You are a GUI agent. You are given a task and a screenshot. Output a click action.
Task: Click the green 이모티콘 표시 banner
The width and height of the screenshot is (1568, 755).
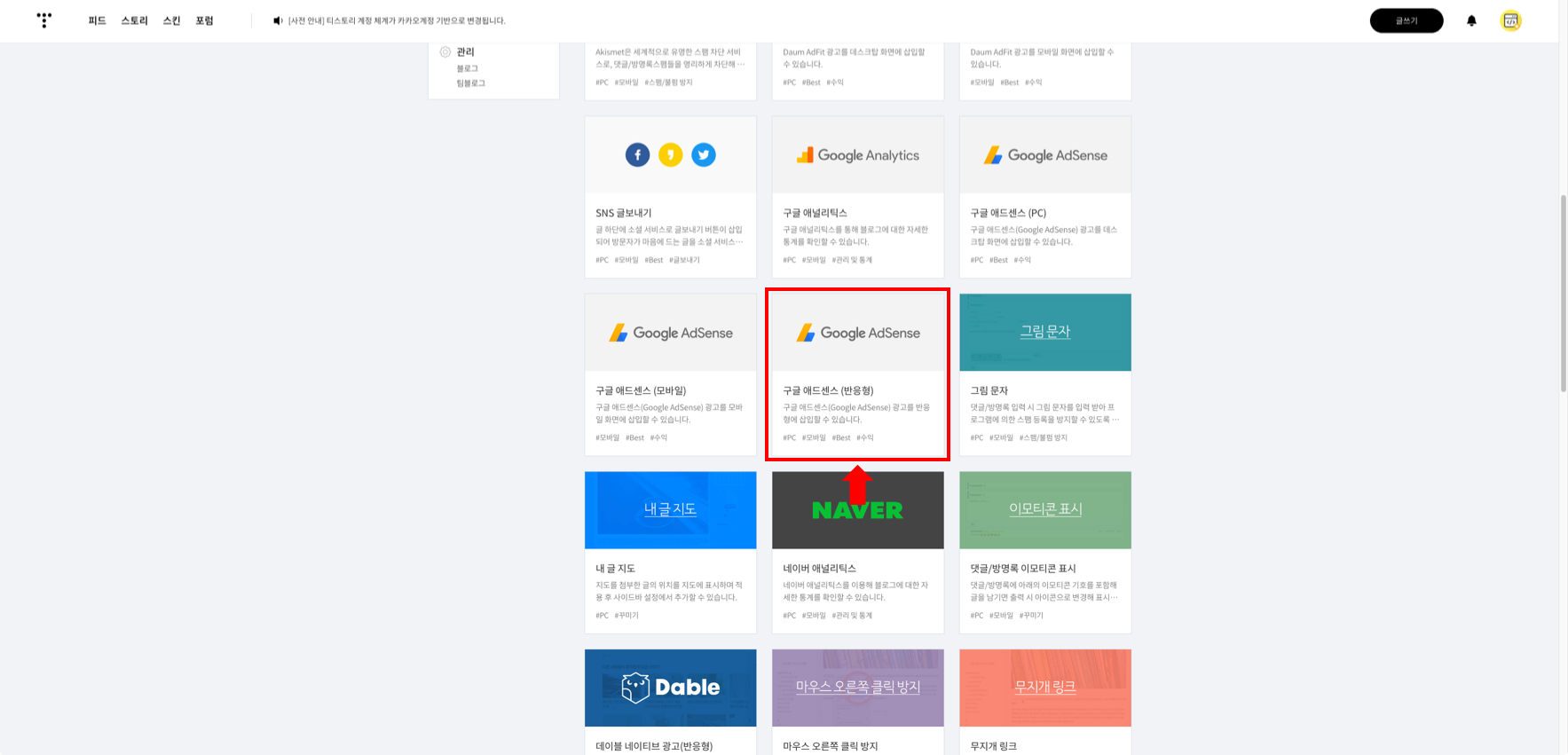pyautogui.click(x=1045, y=510)
